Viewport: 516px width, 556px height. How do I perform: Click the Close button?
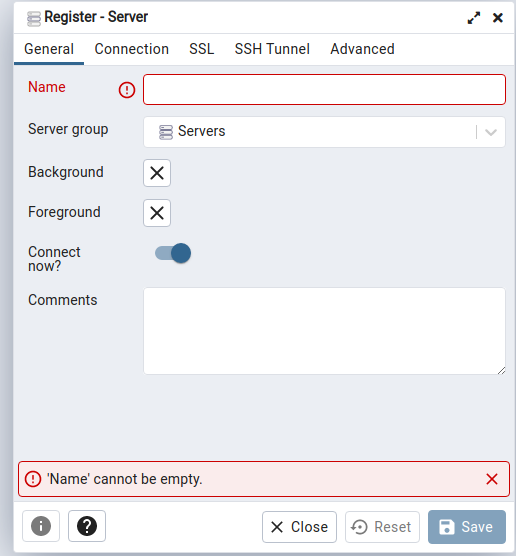(299, 527)
